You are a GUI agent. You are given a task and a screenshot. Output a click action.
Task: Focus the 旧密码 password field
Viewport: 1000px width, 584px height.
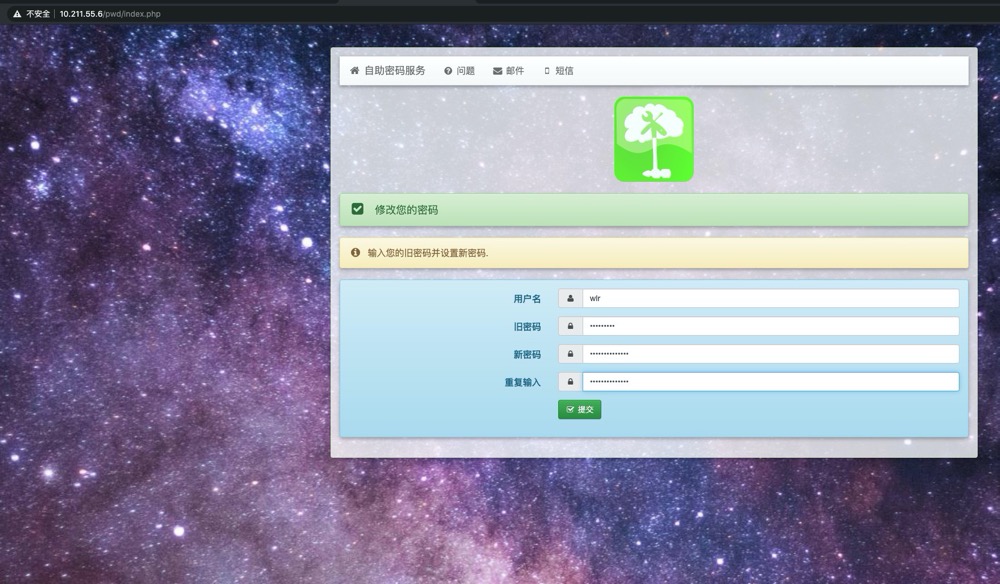pyautogui.click(x=770, y=326)
